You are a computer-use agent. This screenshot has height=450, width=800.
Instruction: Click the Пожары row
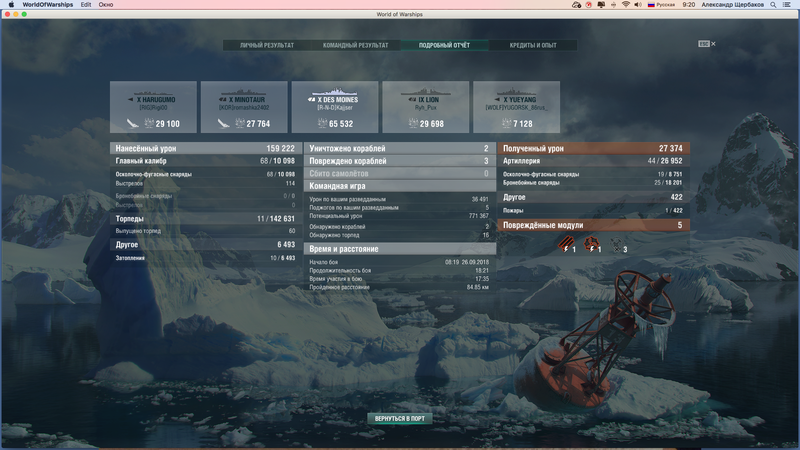593,210
